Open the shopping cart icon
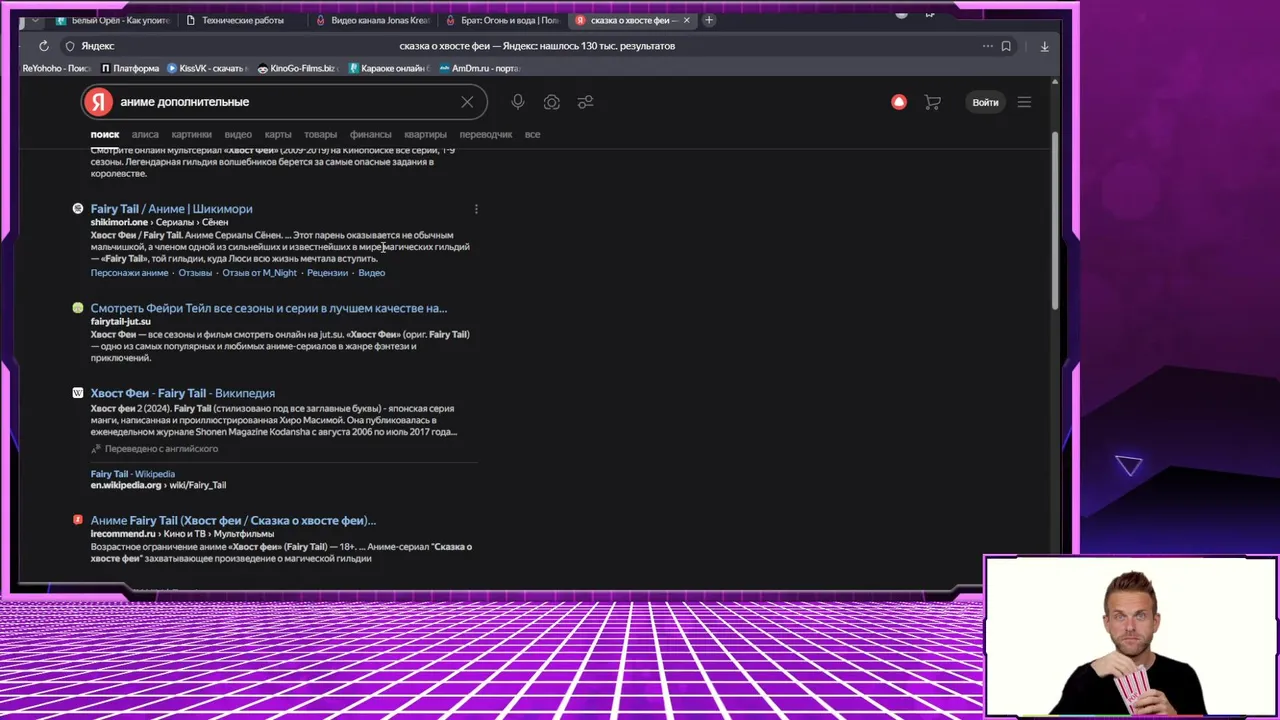This screenshot has width=1280, height=720. pyautogui.click(x=933, y=102)
